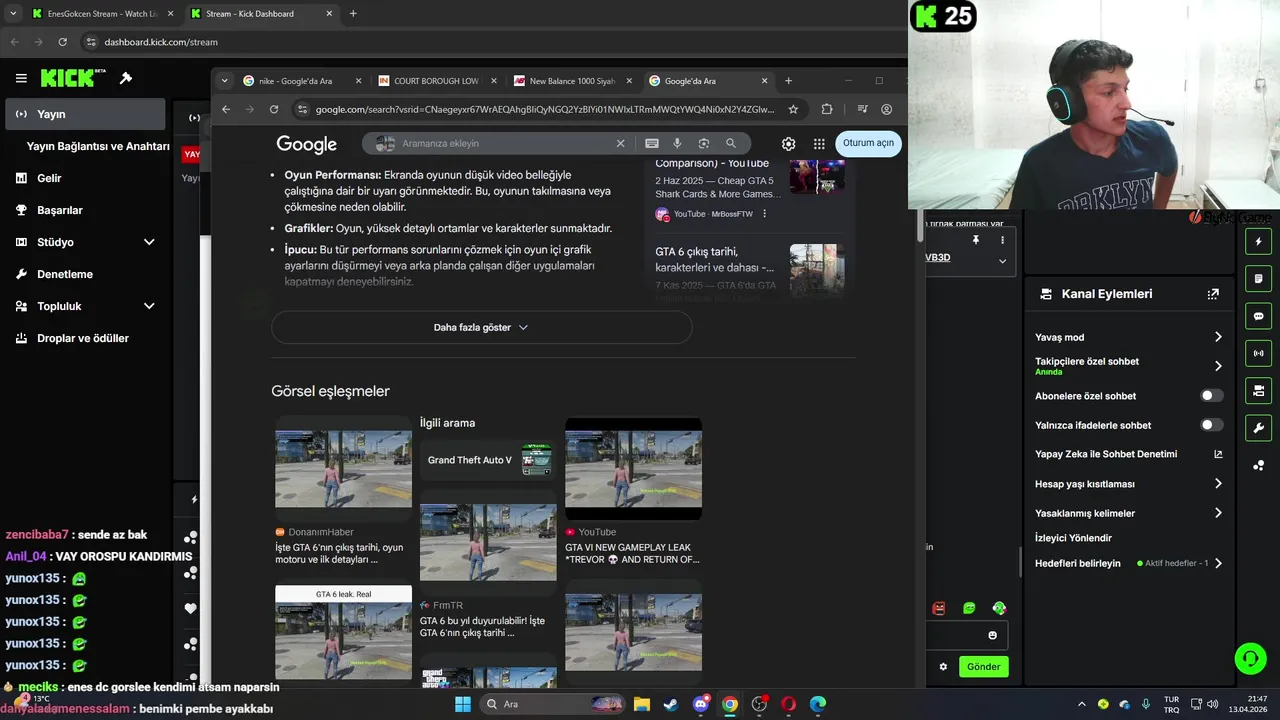The width and height of the screenshot is (1280, 720).
Task: Open the Google apps grid
Action: (x=819, y=144)
